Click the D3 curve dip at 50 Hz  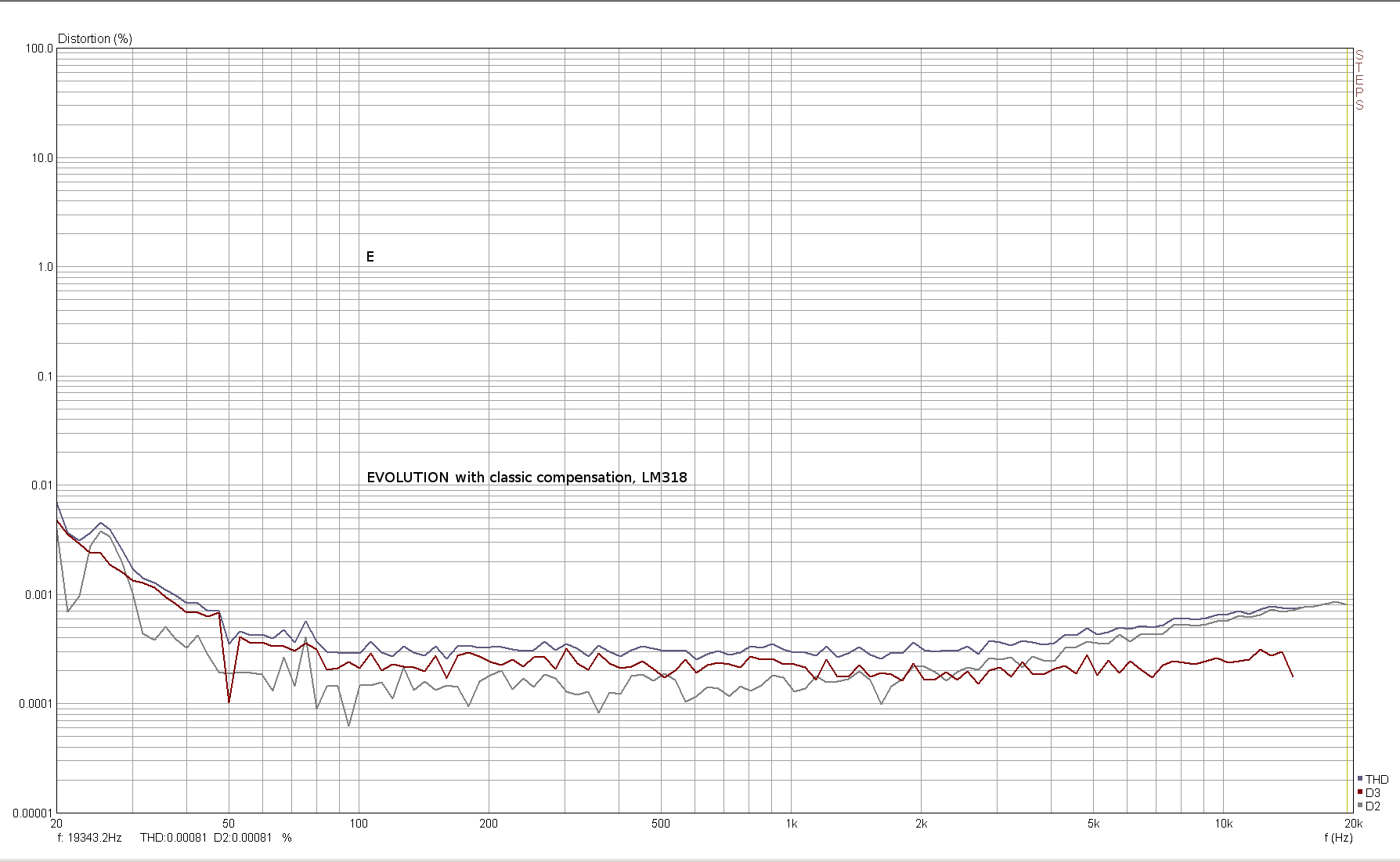pos(229,702)
